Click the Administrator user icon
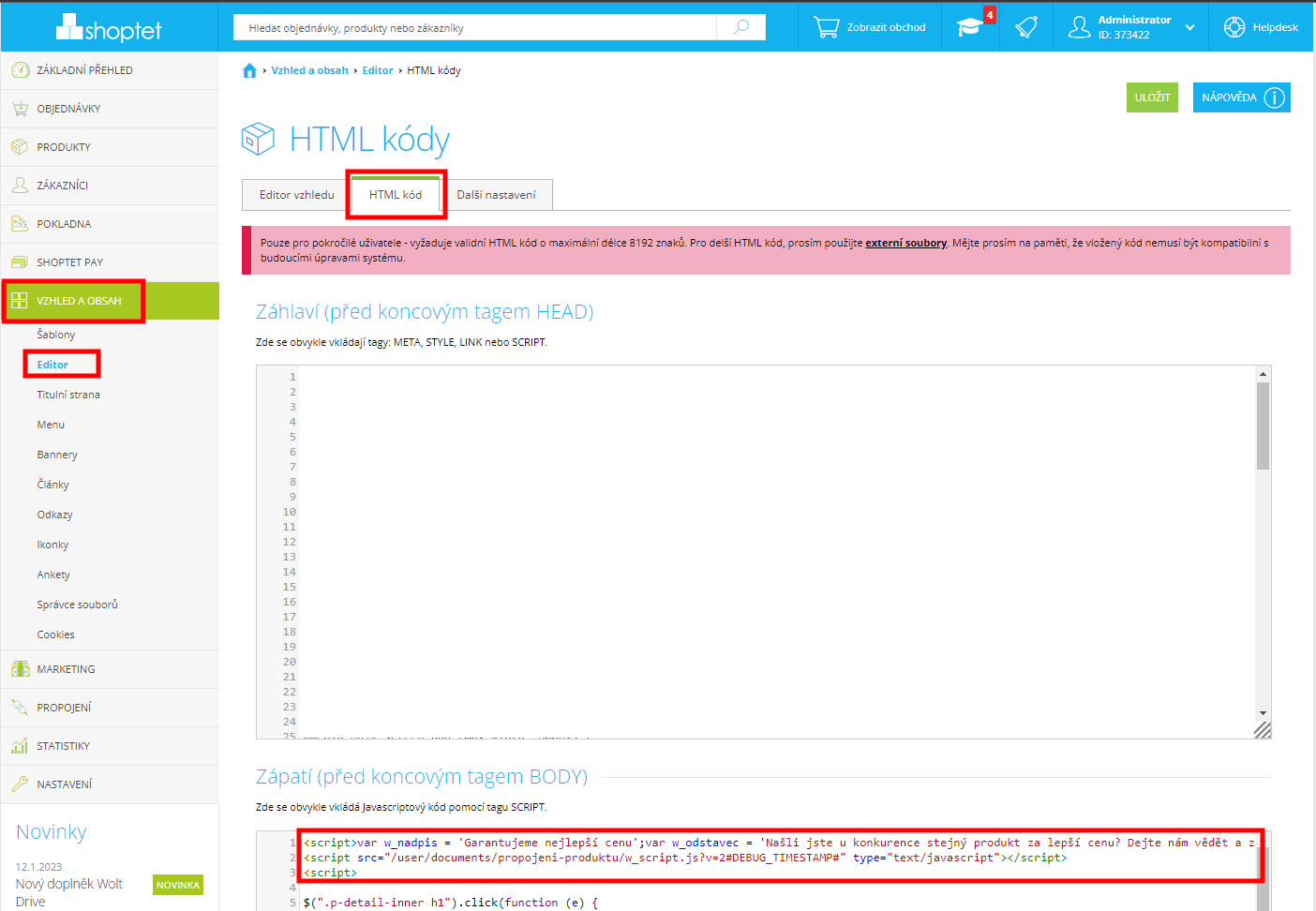 click(x=1079, y=27)
